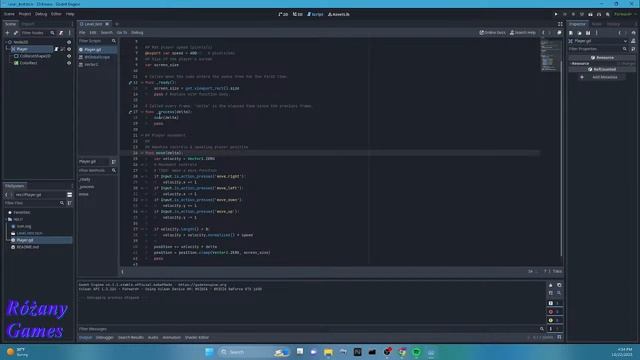Save the current resource in the Inspector
Screen dimensions: 640x360
point(588,33)
